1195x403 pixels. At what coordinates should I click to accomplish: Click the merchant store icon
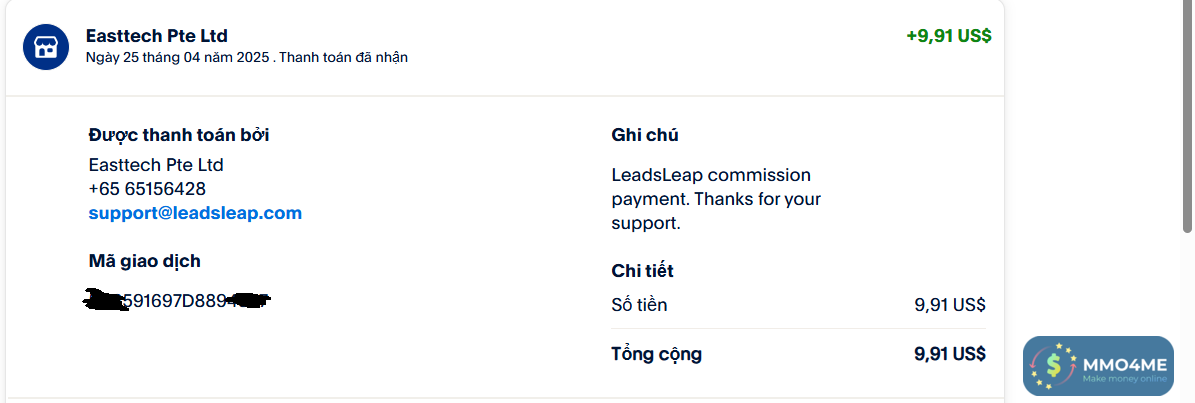coord(45,47)
